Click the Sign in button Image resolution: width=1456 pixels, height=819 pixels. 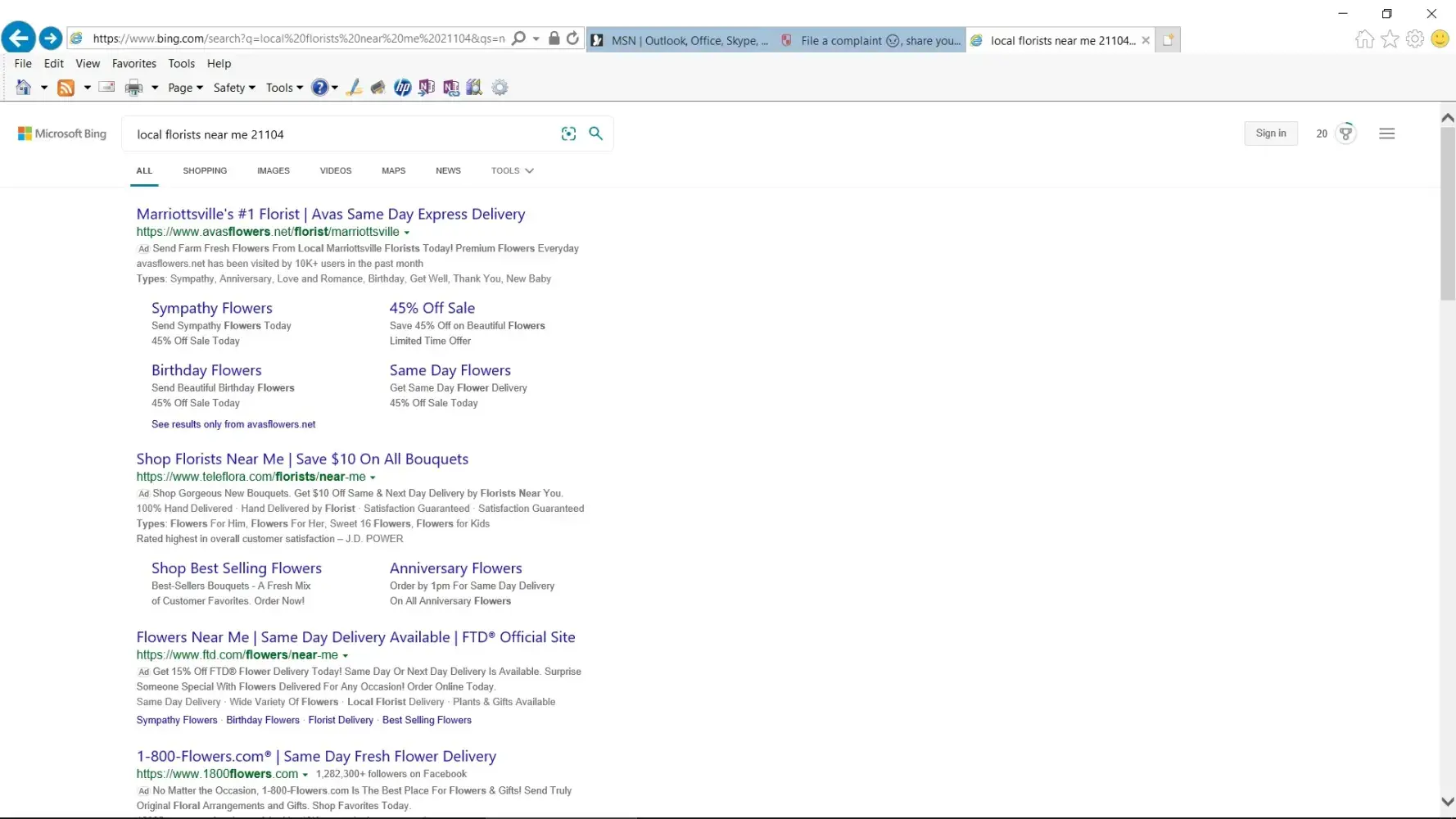(1270, 133)
